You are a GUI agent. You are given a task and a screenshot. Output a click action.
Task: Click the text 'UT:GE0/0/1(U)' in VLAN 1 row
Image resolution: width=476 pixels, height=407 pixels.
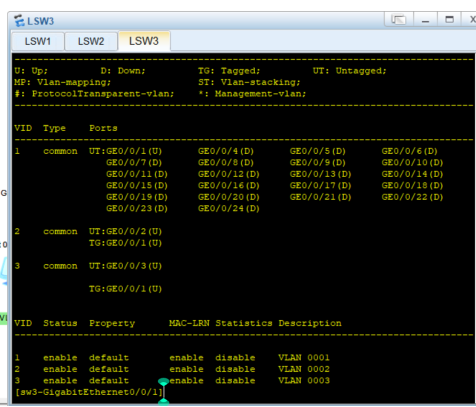point(125,151)
